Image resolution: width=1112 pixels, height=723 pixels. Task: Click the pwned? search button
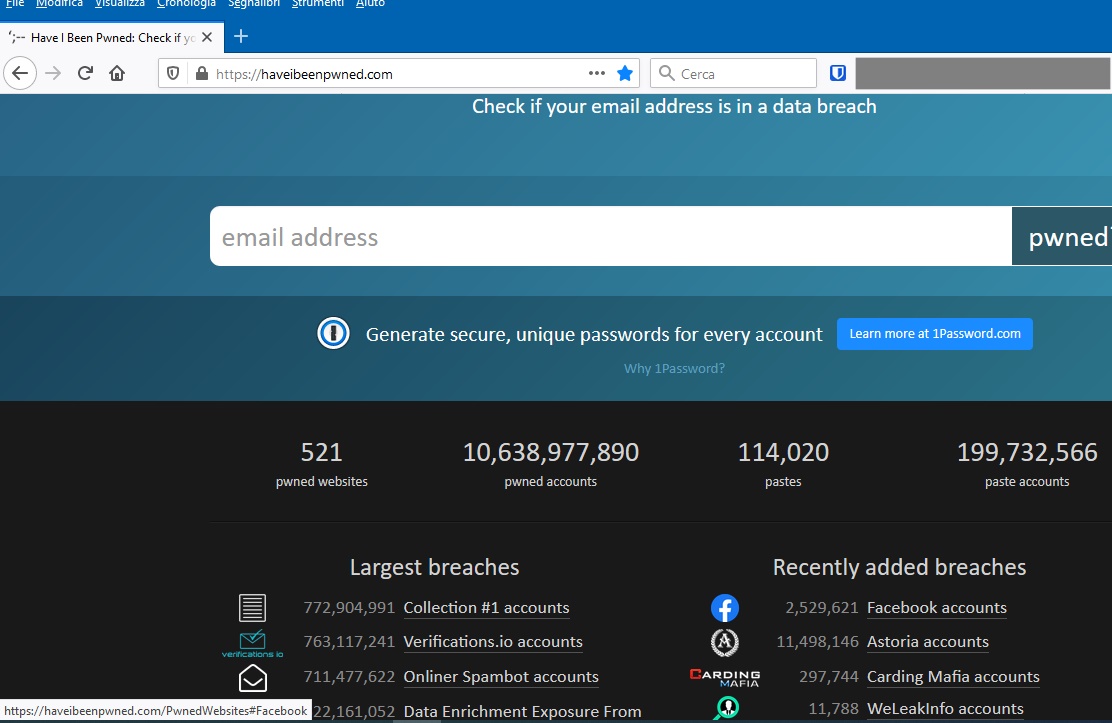pos(1062,236)
